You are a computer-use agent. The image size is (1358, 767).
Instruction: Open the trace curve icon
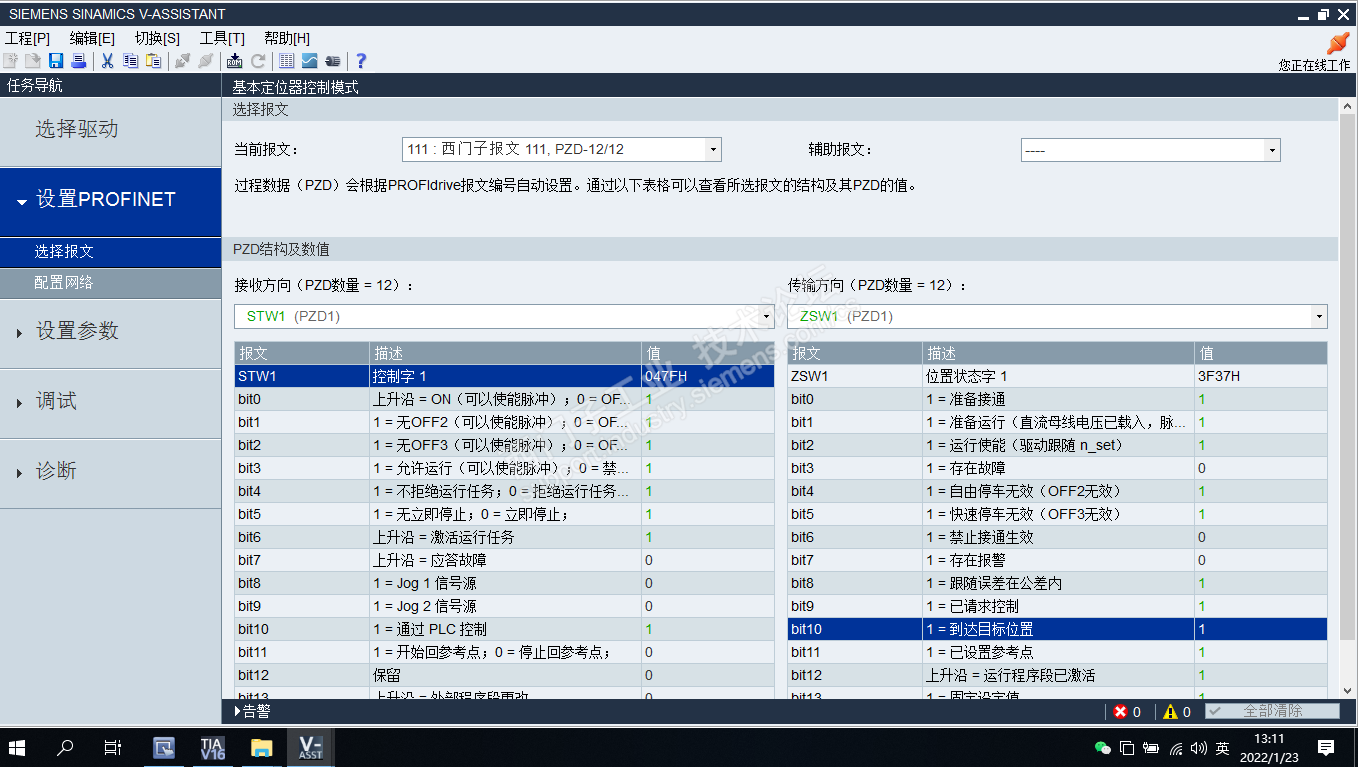click(x=310, y=61)
